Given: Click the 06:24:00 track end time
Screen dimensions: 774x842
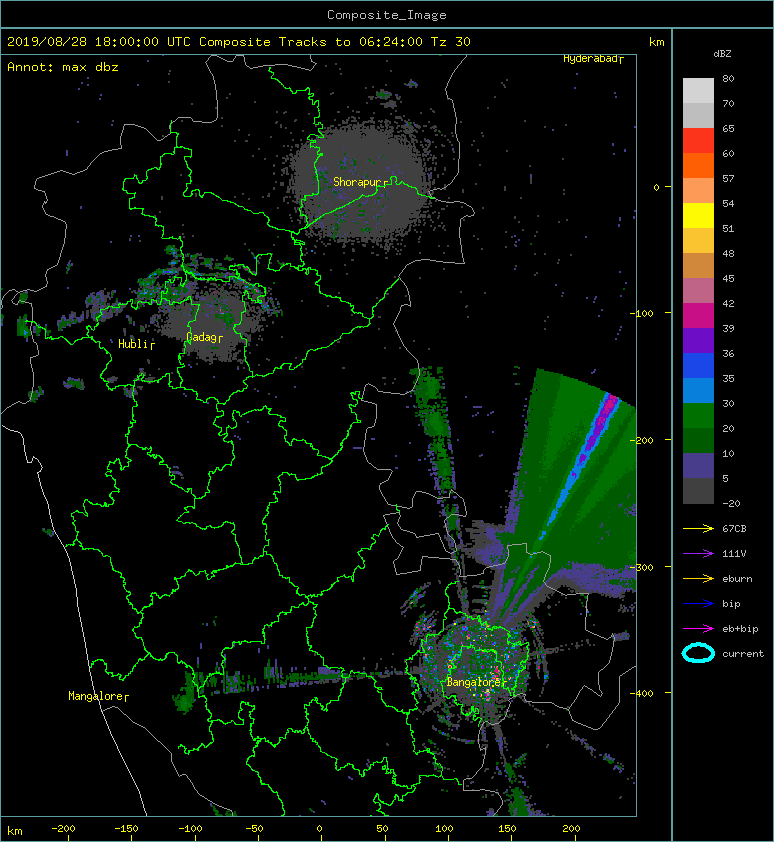Looking at the screenshot, I should [390, 42].
